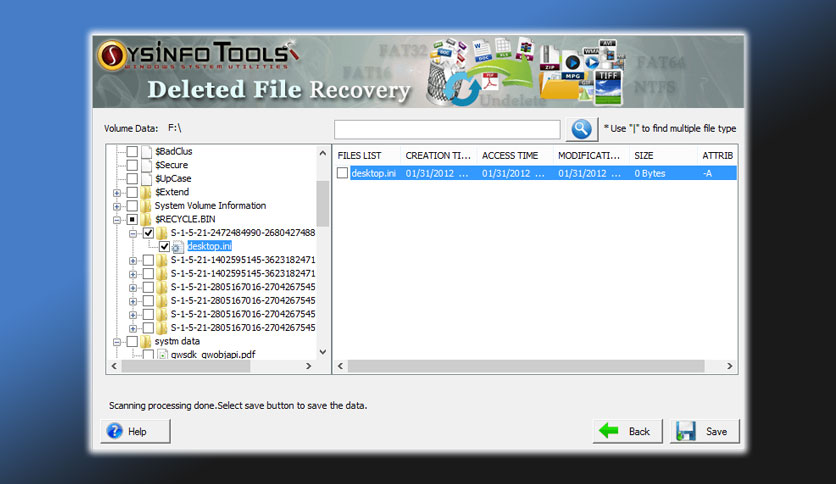The height and width of the screenshot is (484, 836).
Task: Select System Volume Information label
Action: tap(210, 206)
